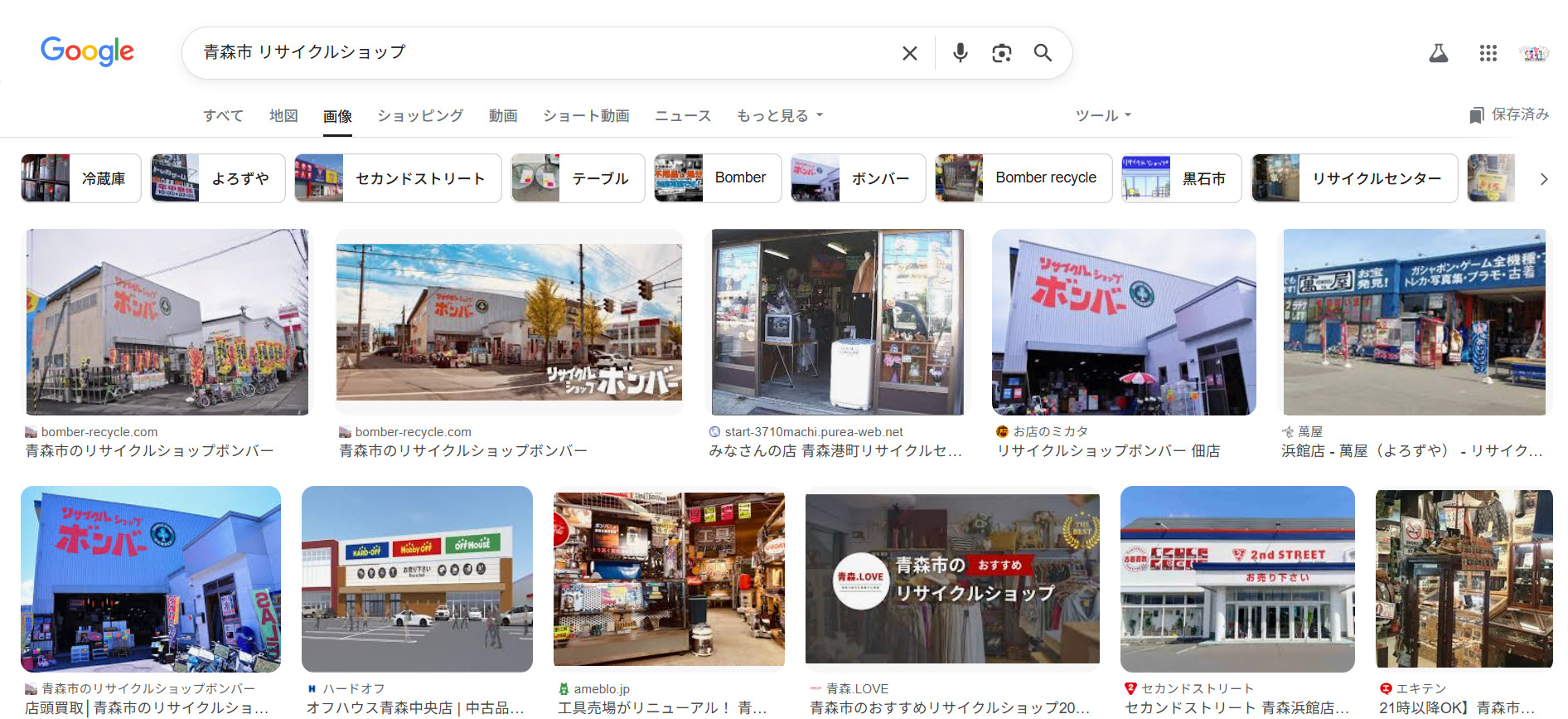Screen dimensions: 1568x719
Task: Open the お店のミカタ ボンバー佃店 image
Action: tap(1124, 323)
